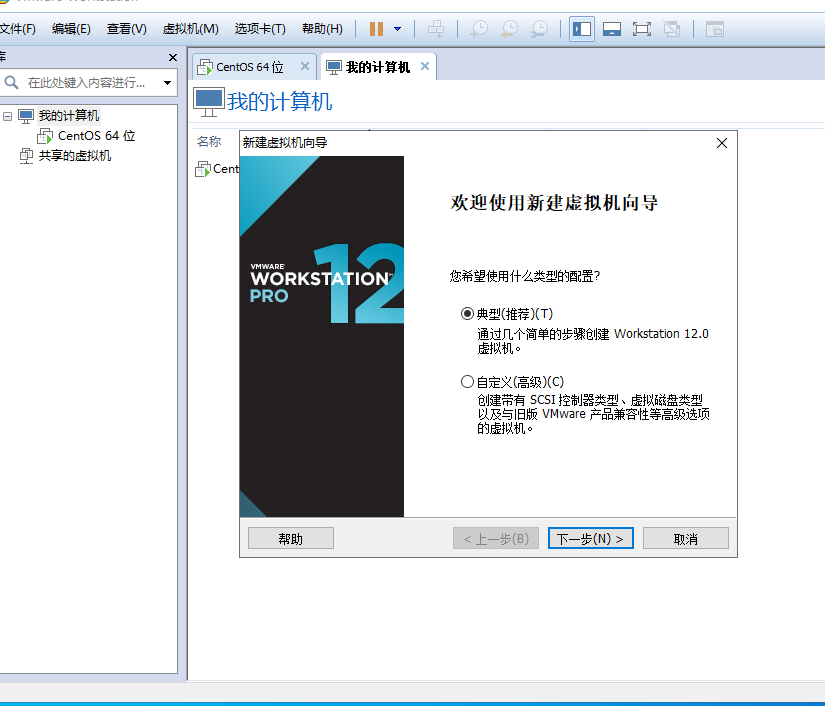Select the 典型(推荐)(T) radio option

point(467,314)
